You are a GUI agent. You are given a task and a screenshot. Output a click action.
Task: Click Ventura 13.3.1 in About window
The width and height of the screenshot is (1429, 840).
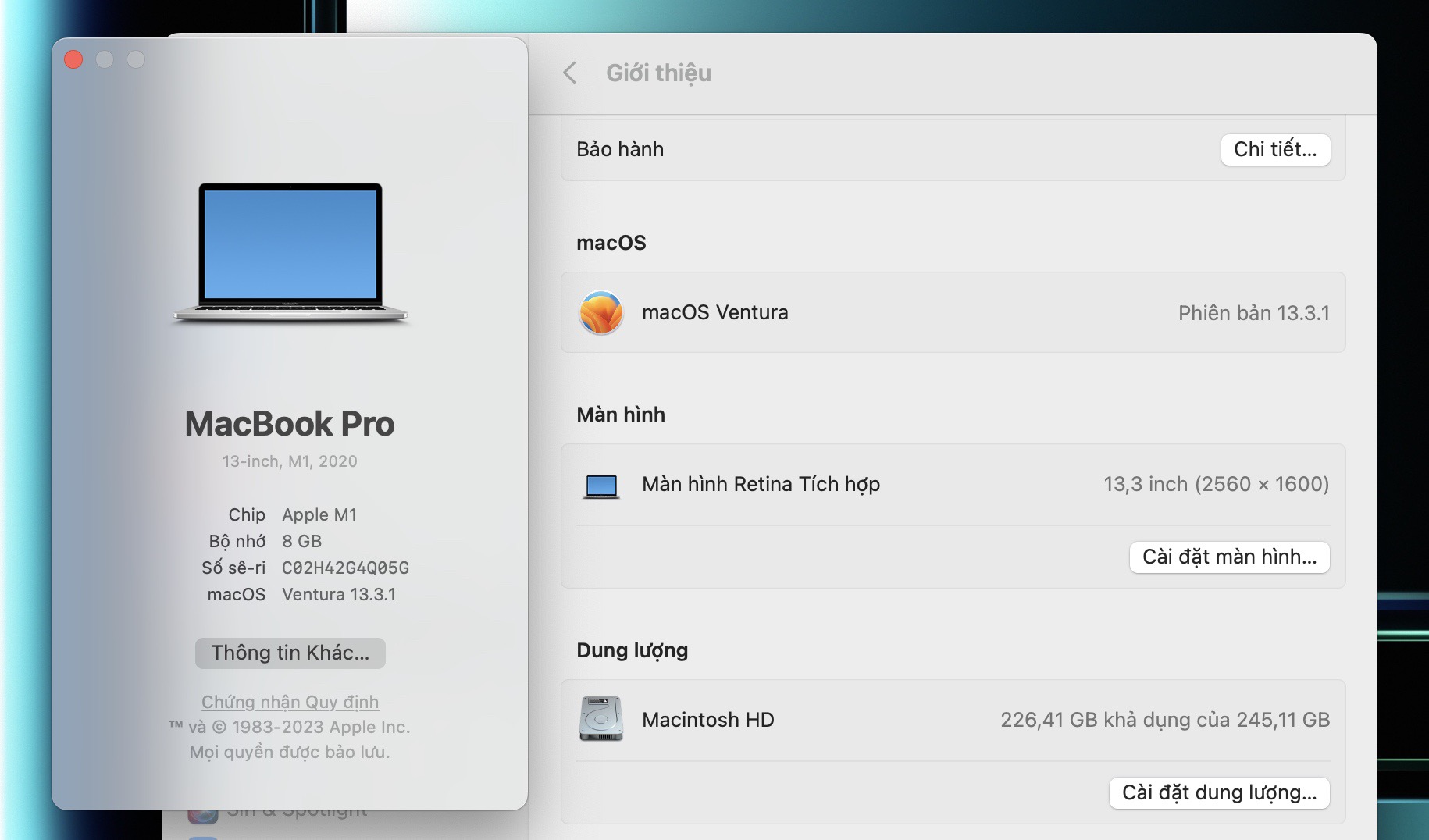point(339,594)
